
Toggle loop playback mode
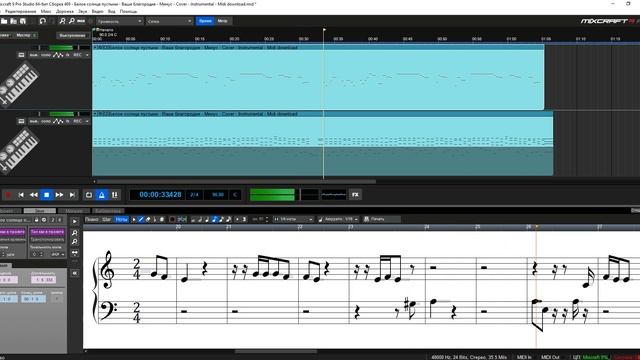[x=89, y=195]
